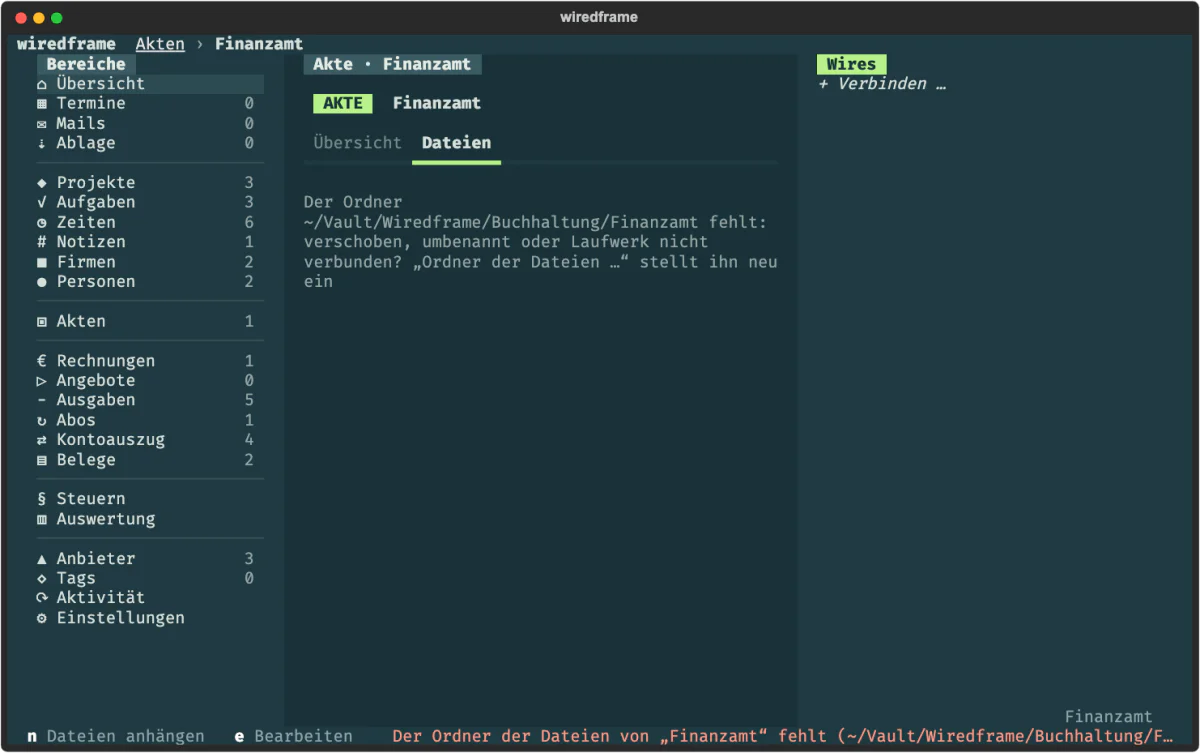Select the Dateien tab

point(456,143)
